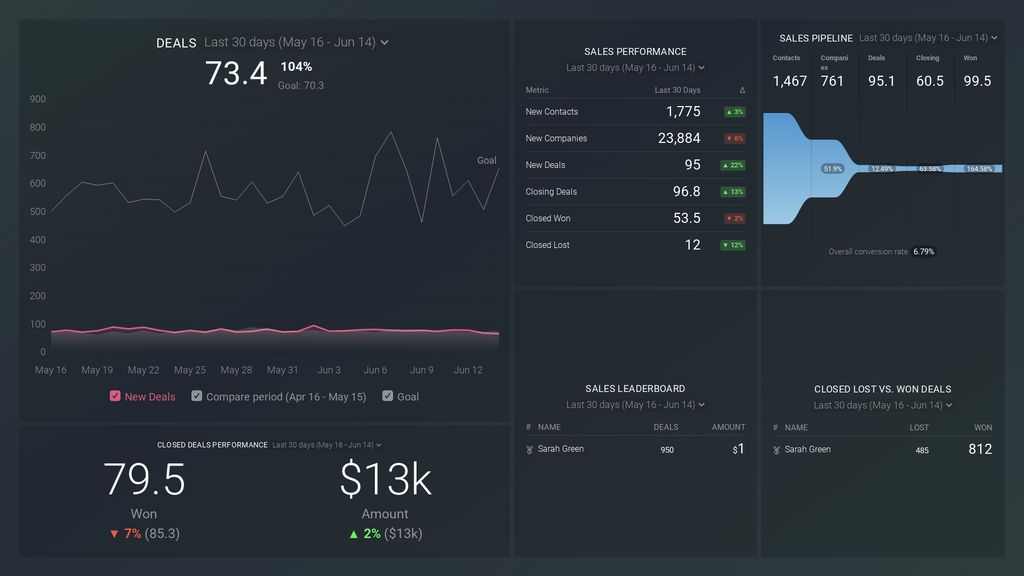The width and height of the screenshot is (1024, 576).
Task: Click the 73.4 deals metric value
Action: 237,73
